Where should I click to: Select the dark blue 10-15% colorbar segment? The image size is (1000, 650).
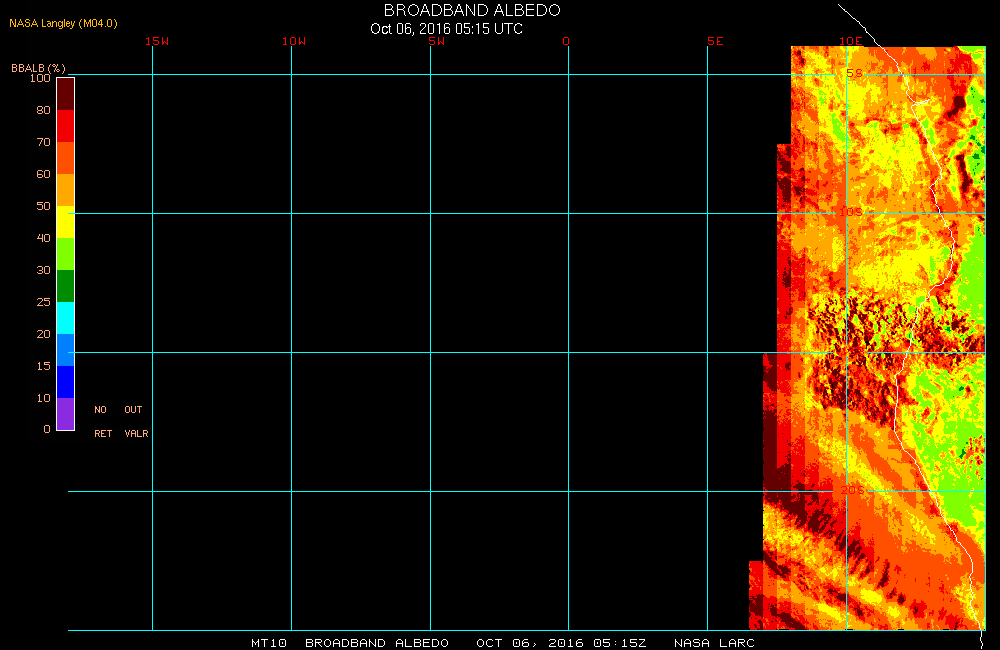(65, 382)
